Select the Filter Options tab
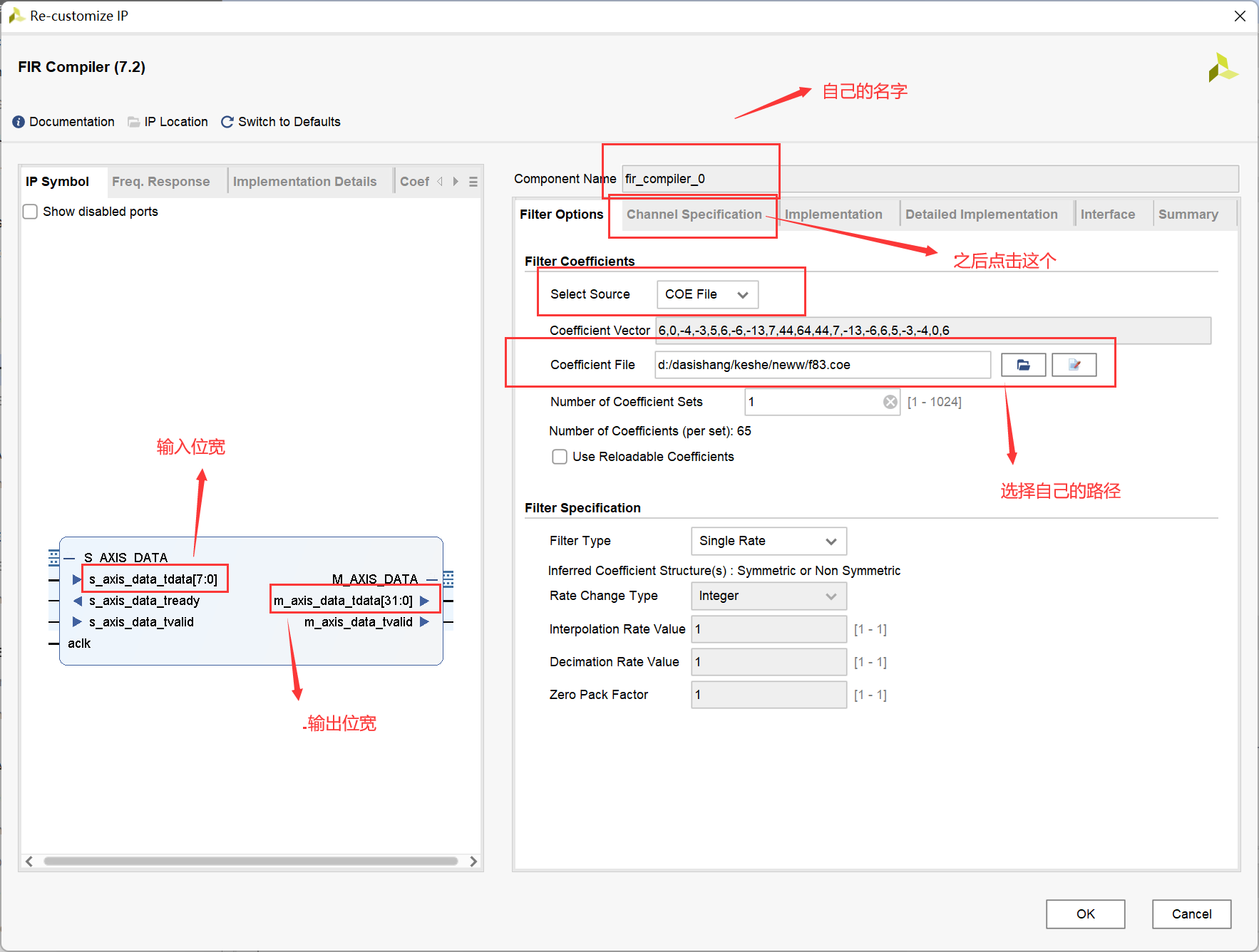 562,214
